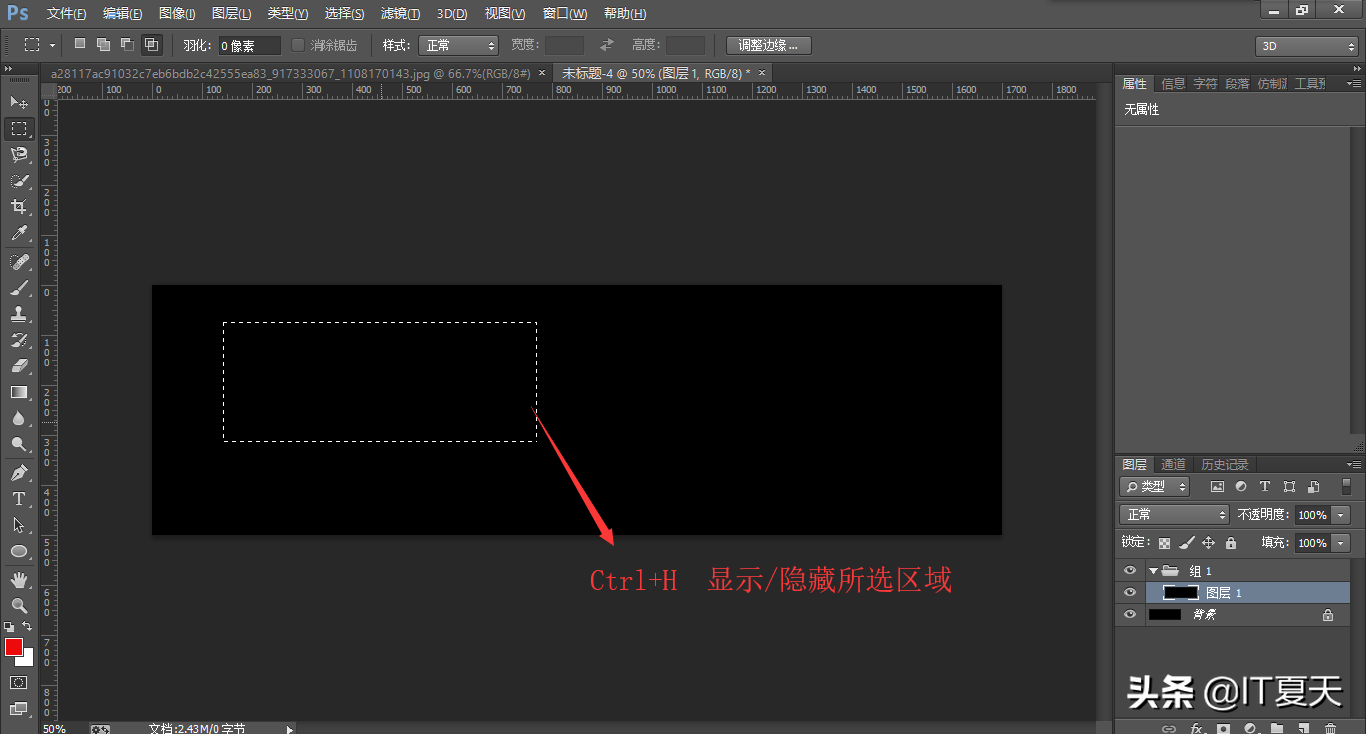Screen dimensions: 1366x734
Task: Collapse the 组 1 layer group
Action: 1153,571
